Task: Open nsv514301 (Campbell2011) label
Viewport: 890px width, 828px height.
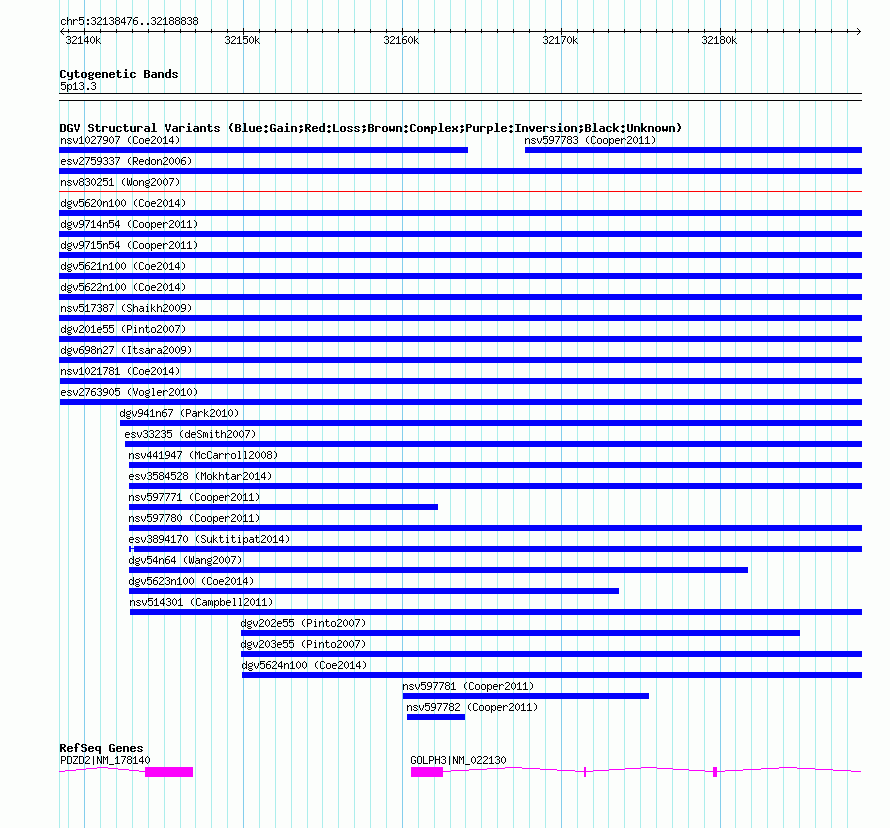Action: coord(201,602)
